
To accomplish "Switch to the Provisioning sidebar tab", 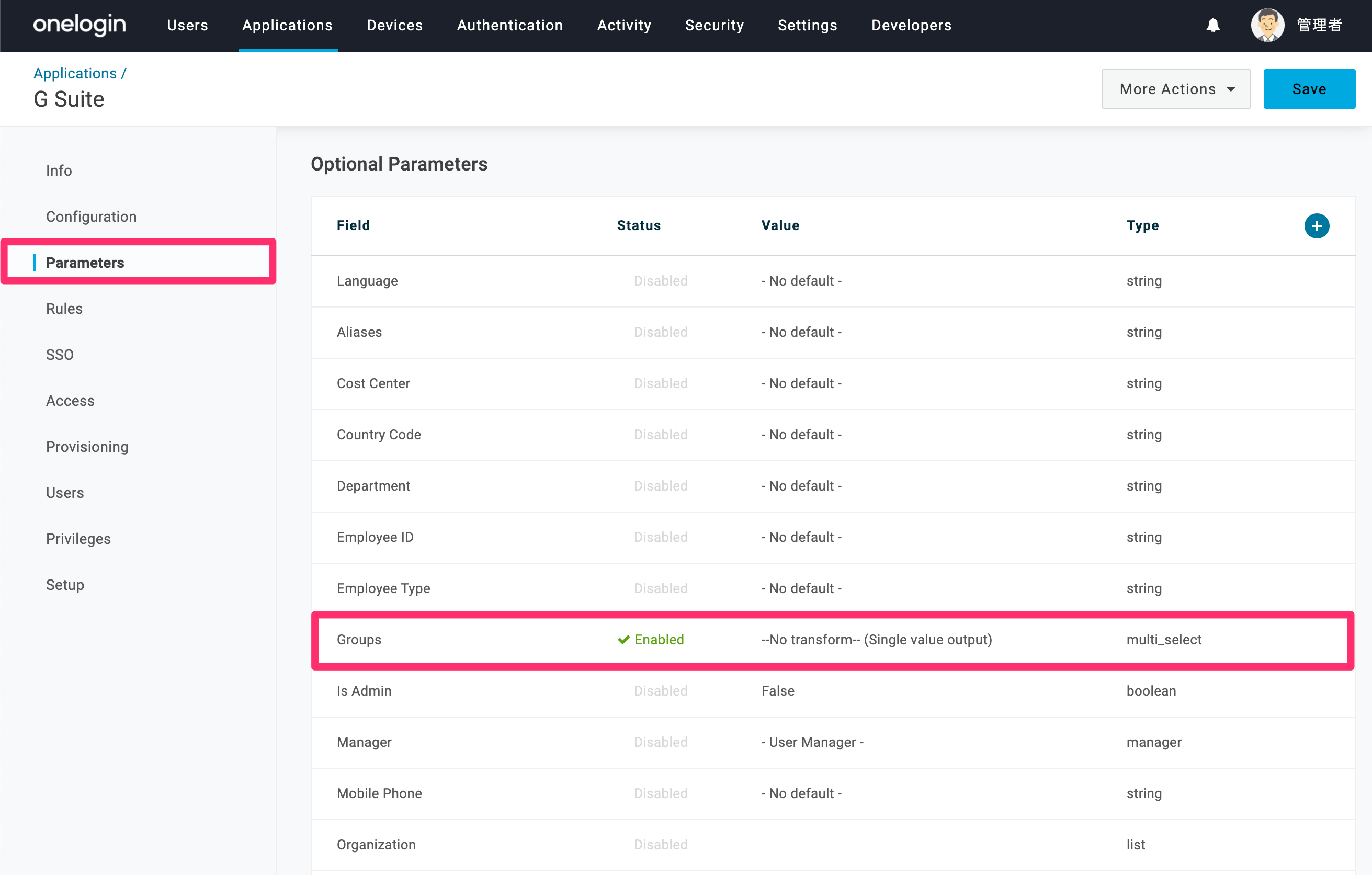I will pyautogui.click(x=87, y=447).
